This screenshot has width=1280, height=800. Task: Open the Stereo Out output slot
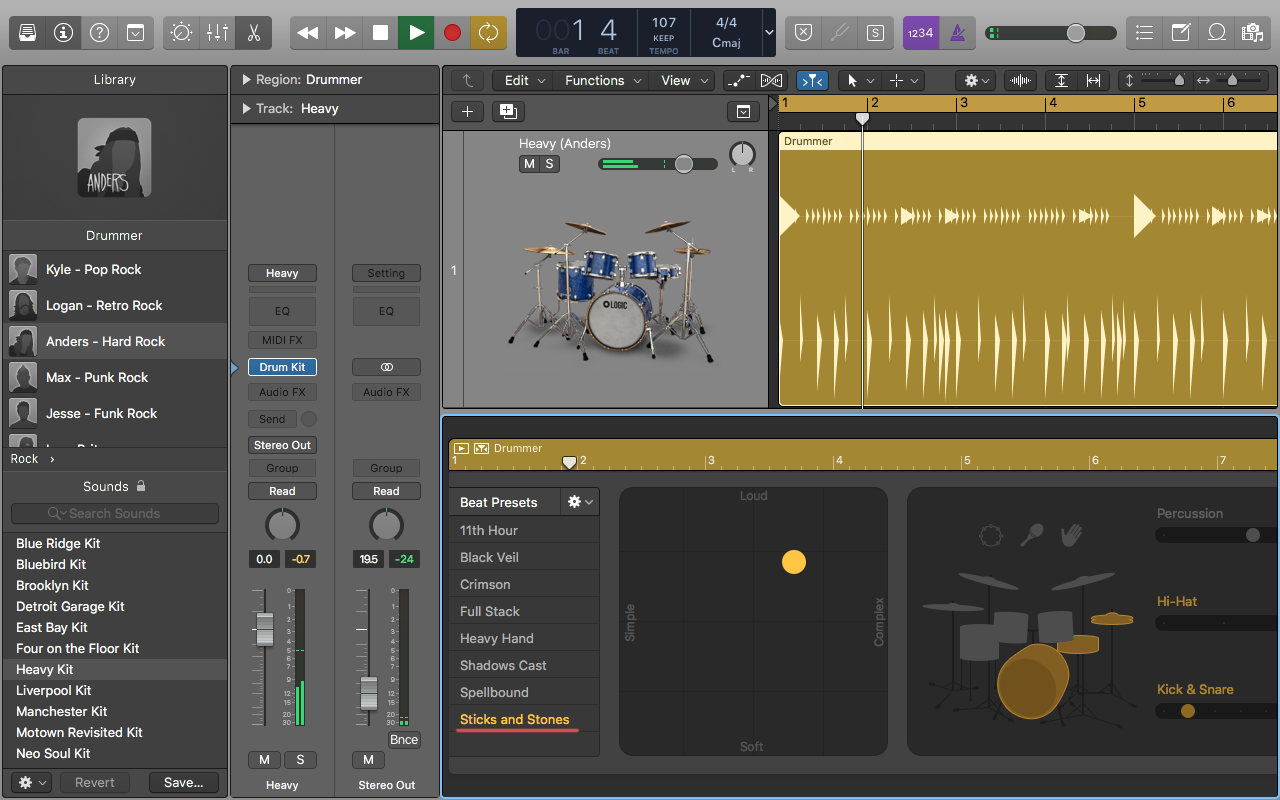[x=283, y=445]
